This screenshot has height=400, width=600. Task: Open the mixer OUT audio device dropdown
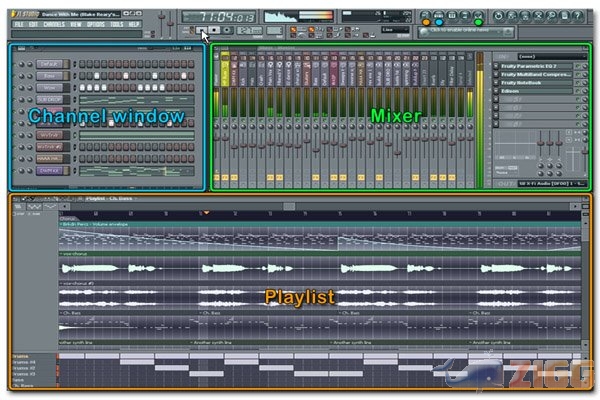click(x=553, y=184)
